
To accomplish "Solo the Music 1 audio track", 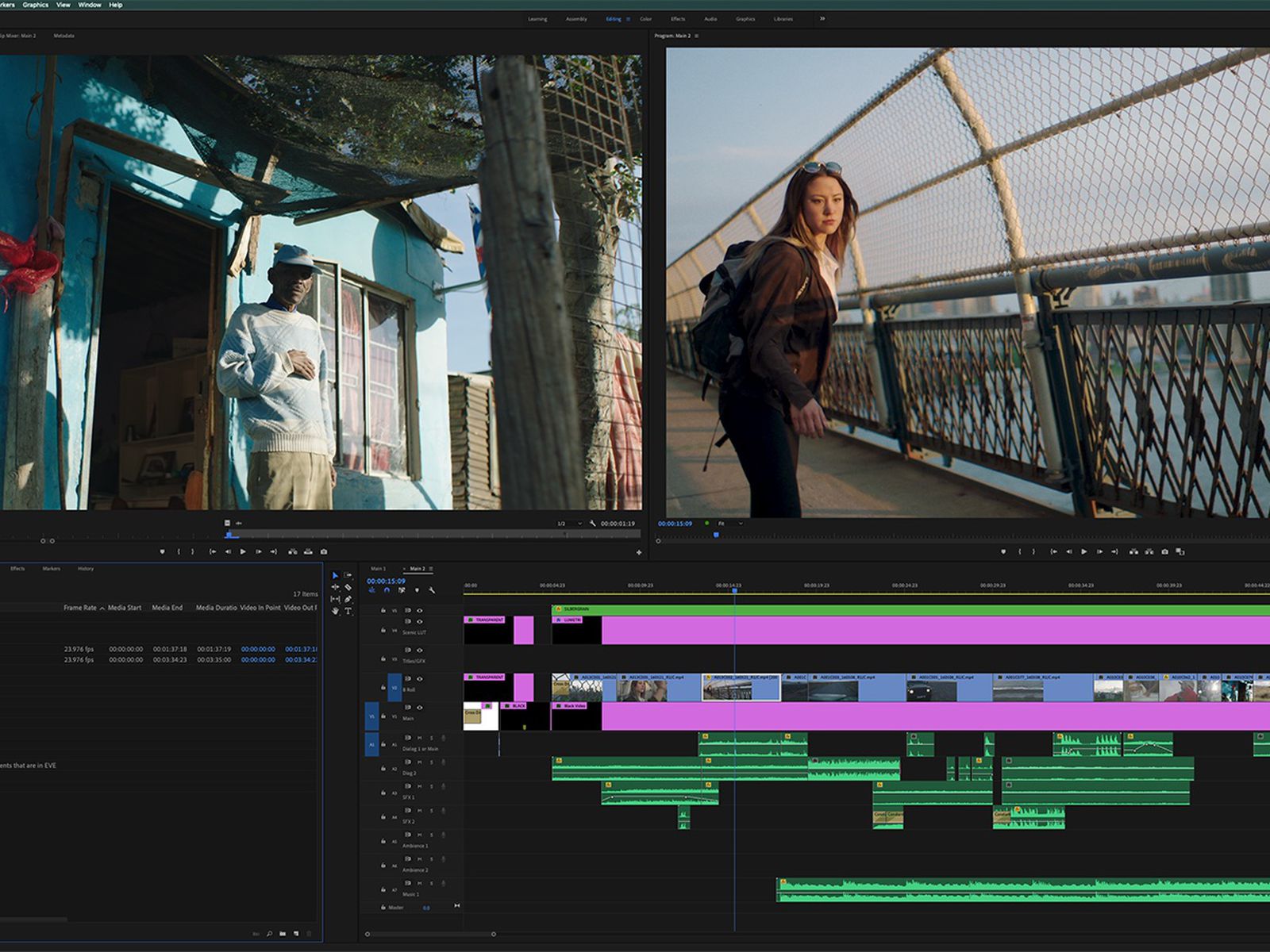I will pos(432,884).
